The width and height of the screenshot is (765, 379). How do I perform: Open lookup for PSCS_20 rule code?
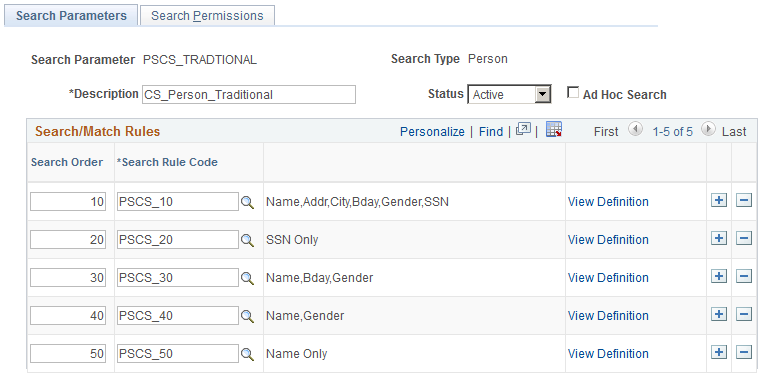pos(248,240)
